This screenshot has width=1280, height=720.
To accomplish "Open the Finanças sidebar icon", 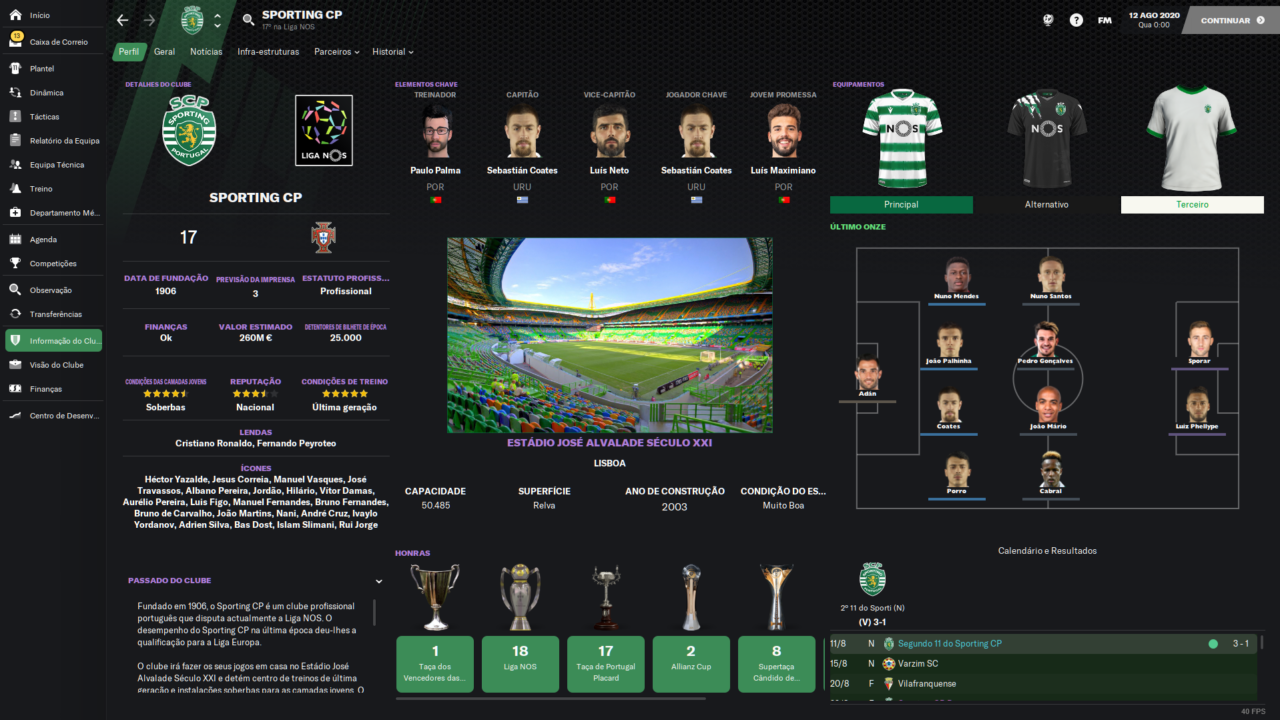I will [x=15, y=389].
